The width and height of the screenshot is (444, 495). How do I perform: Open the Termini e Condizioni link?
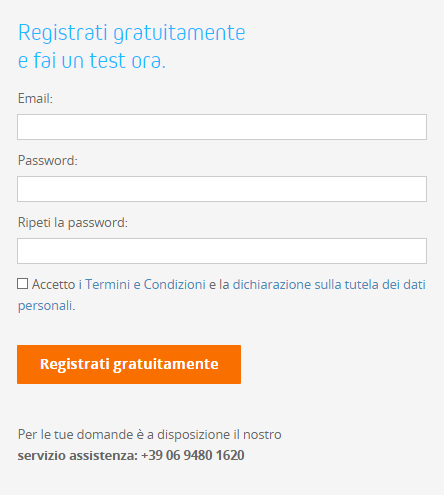145,284
